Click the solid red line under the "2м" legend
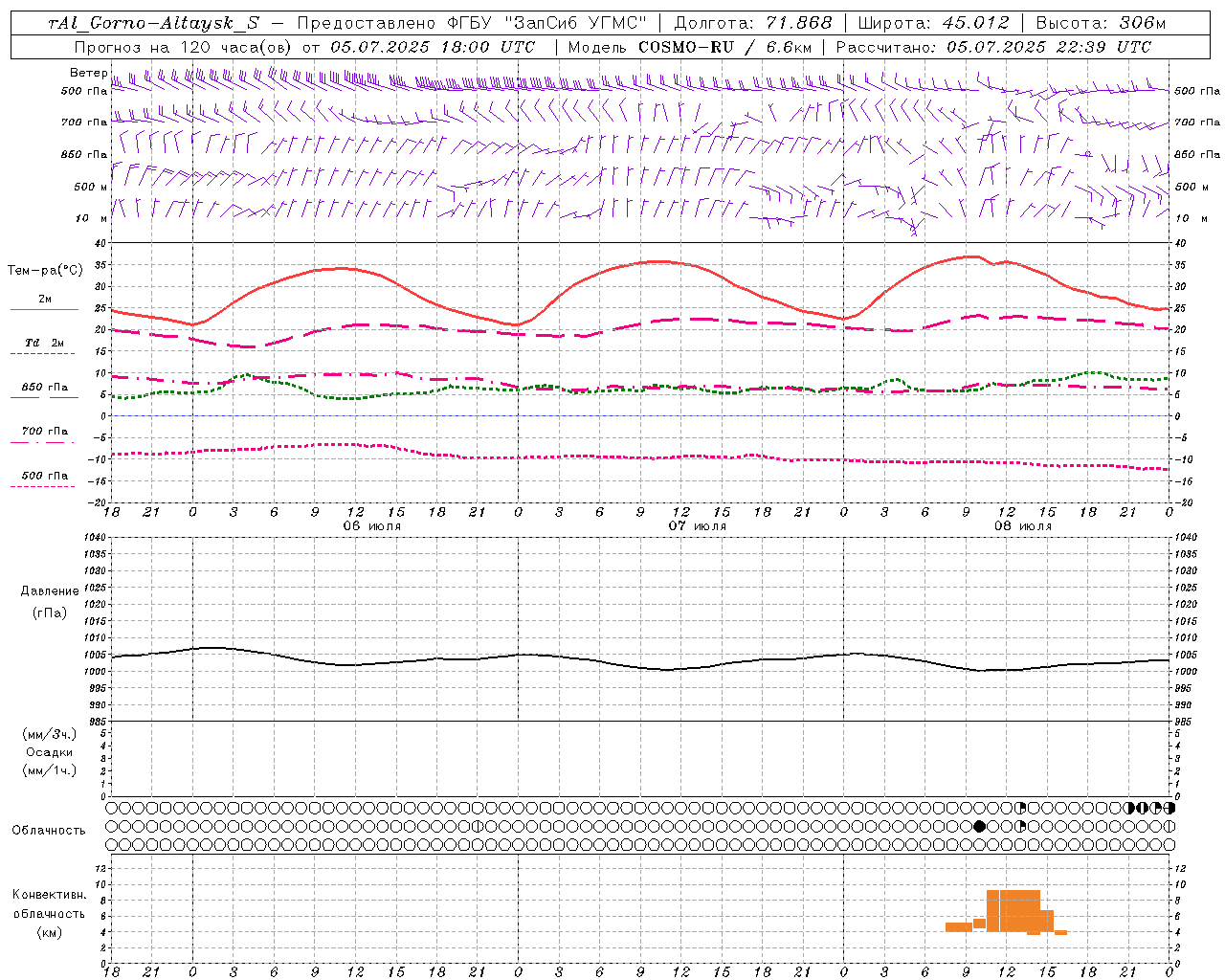The width and height of the screenshot is (1225, 980). pyautogui.click(x=44, y=310)
